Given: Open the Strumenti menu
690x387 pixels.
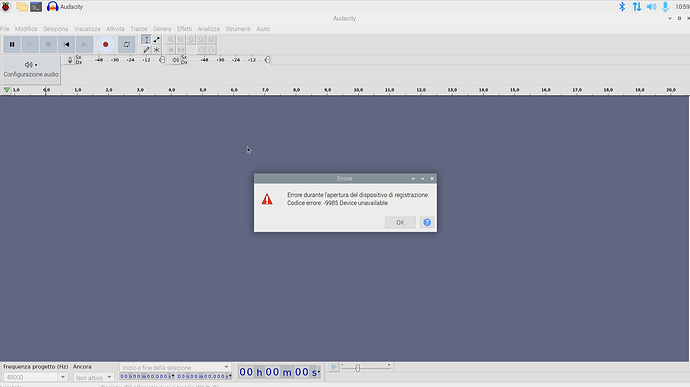Looking at the screenshot, I should click(238, 29).
